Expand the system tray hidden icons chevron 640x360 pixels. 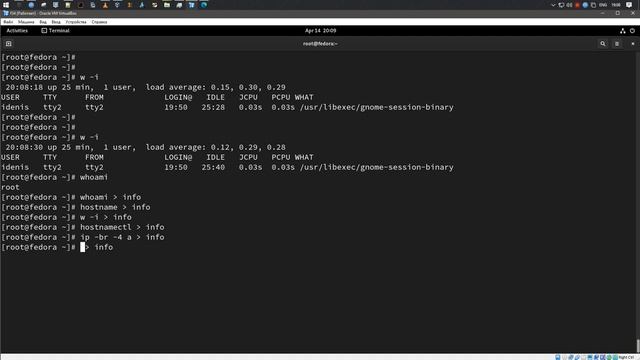point(553,5)
